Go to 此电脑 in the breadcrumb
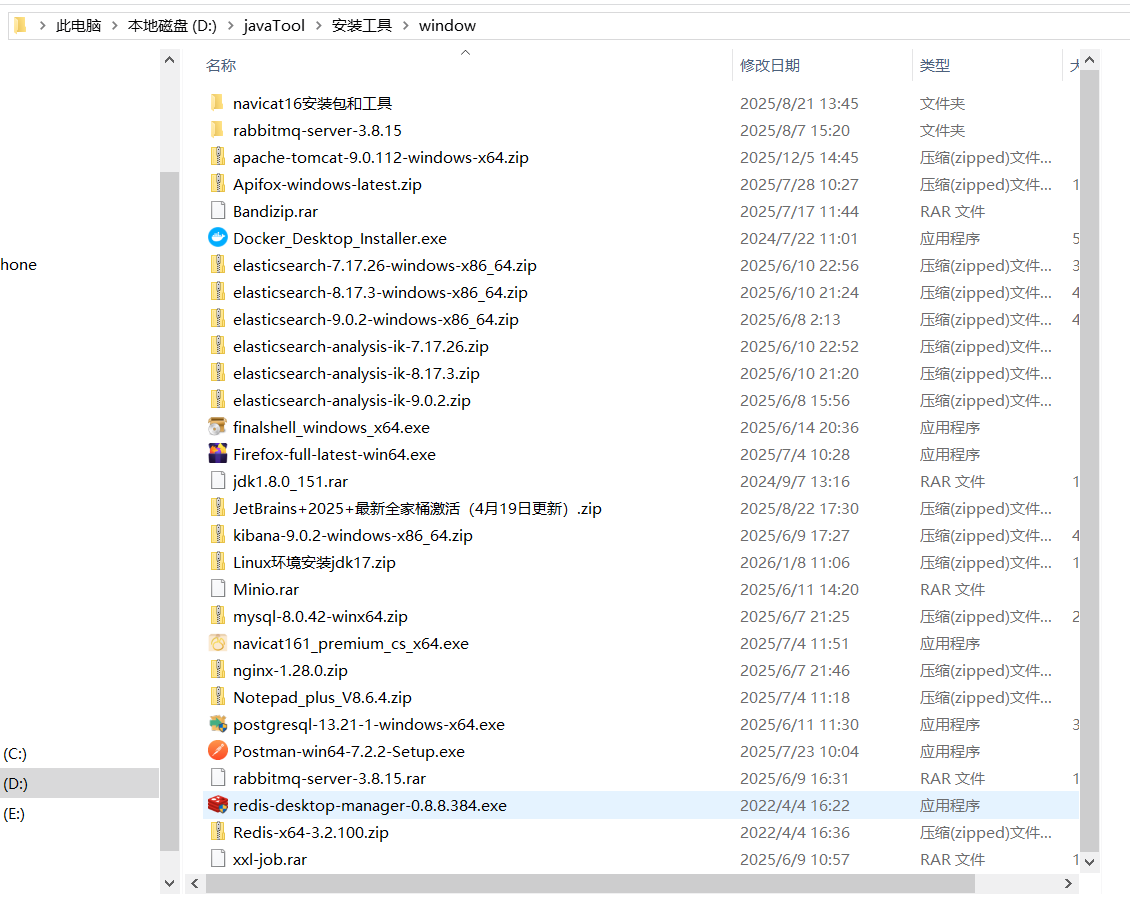This screenshot has width=1130, height=905. pyautogui.click(x=79, y=26)
